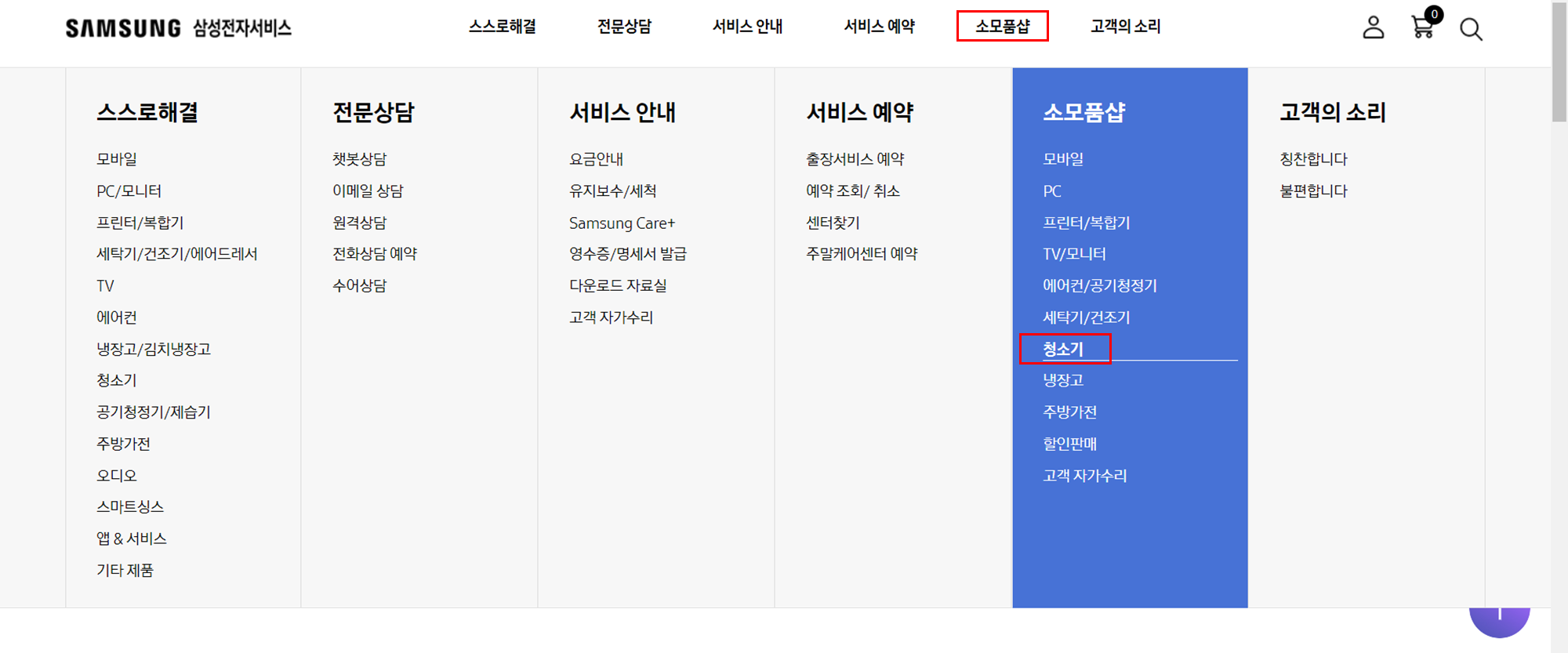Click the 서비스 예약 column heading

tap(860, 113)
